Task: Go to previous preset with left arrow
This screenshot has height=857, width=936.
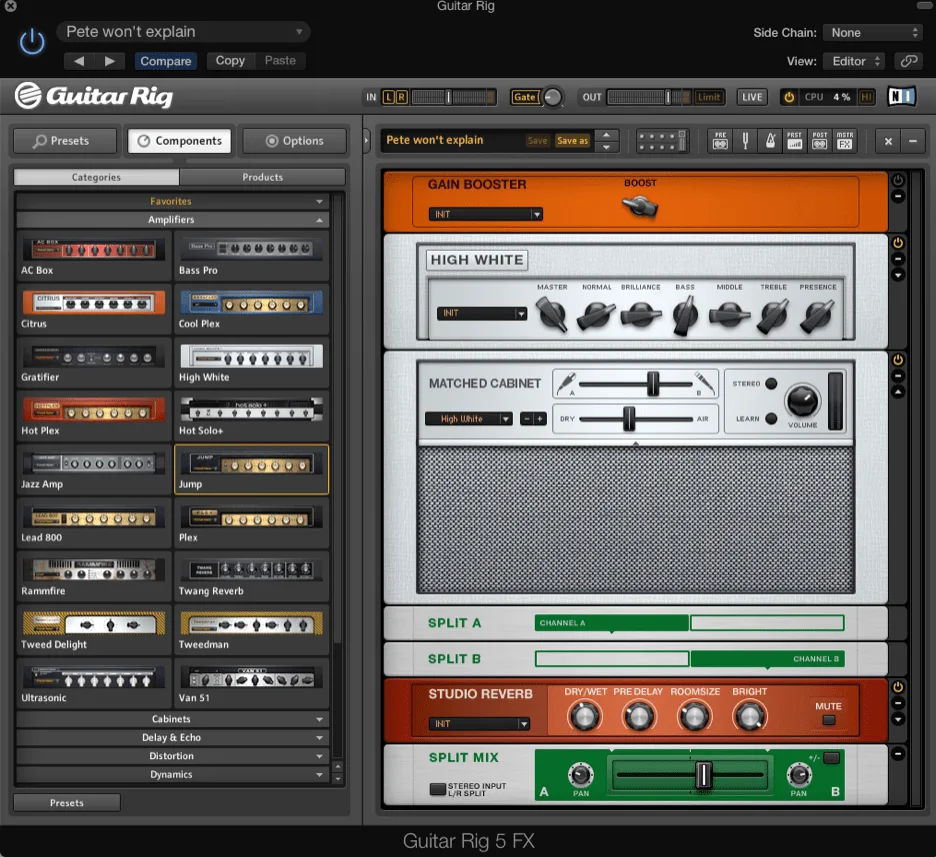Action: coord(79,61)
